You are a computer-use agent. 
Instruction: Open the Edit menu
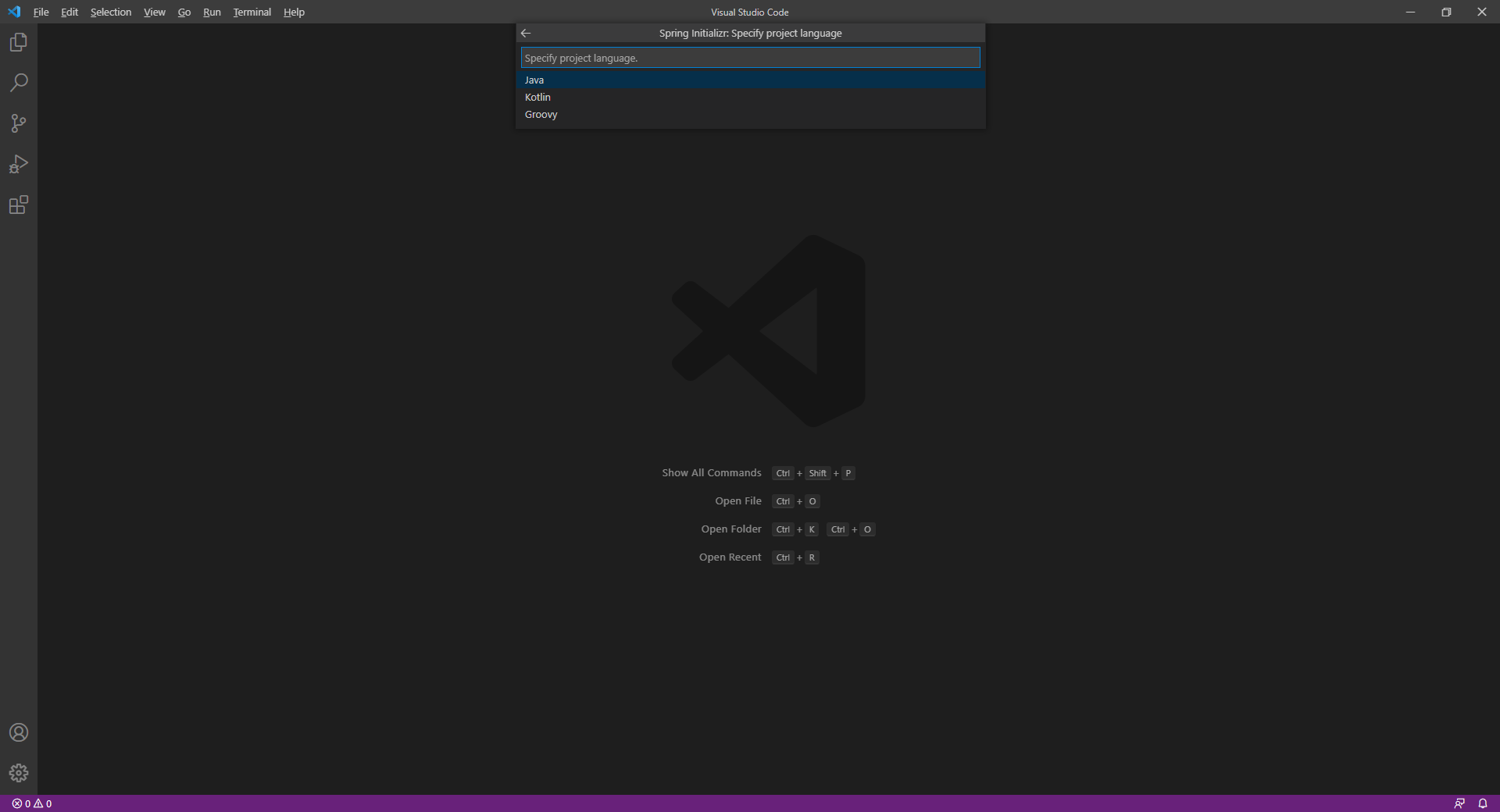70,12
